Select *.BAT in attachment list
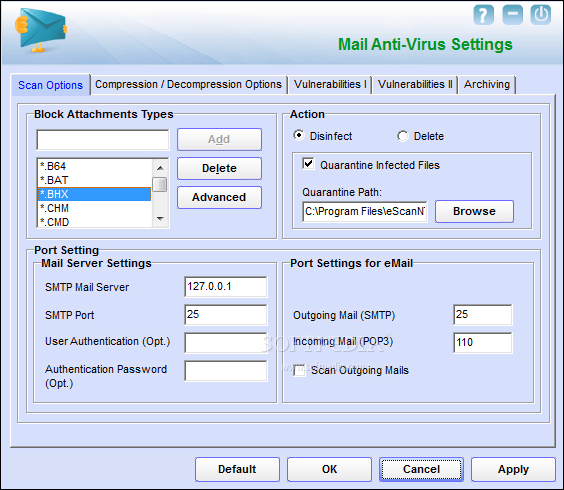This screenshot has height=490, width=564. pos(95,180)
